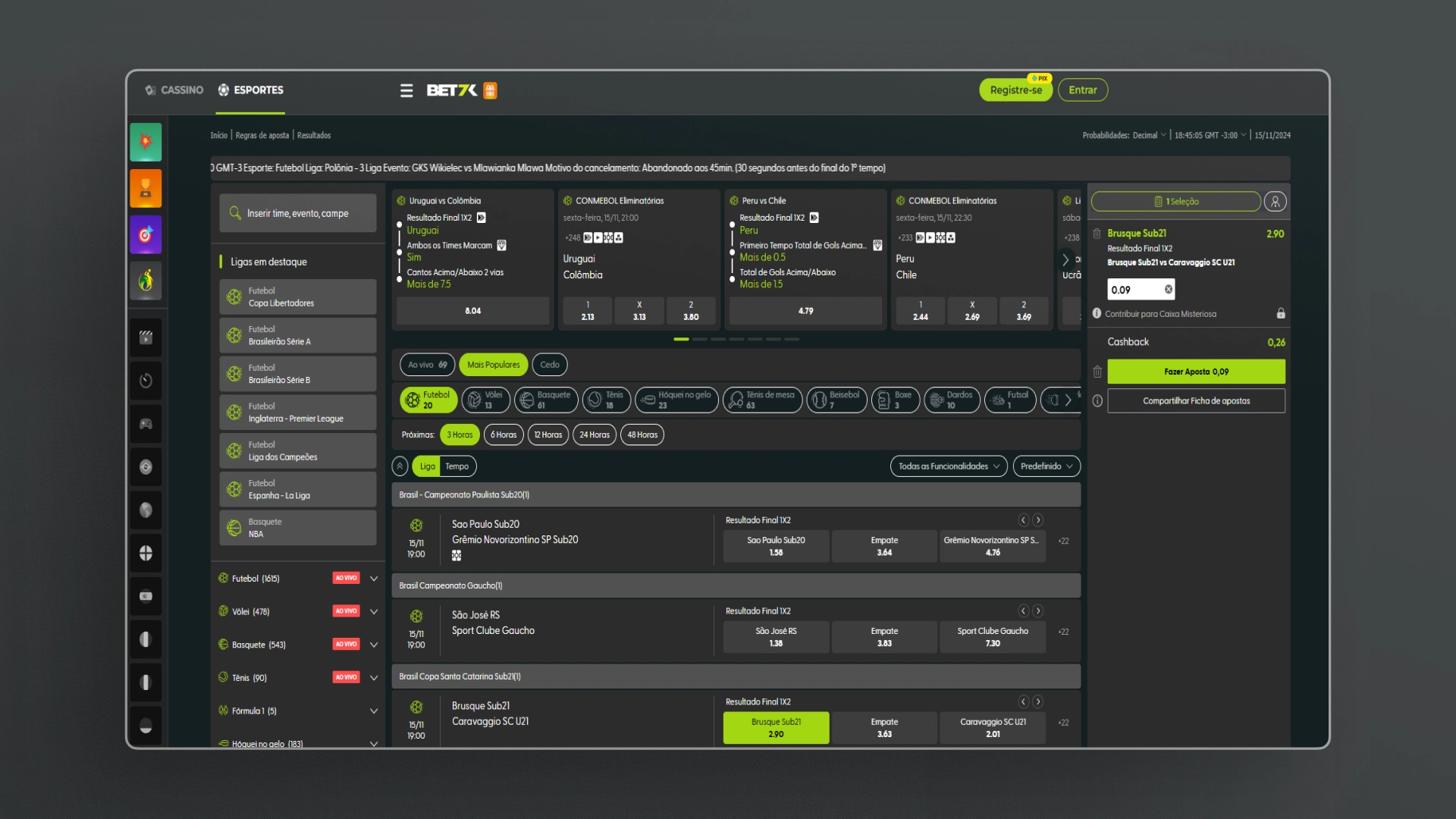Toggle Tempo view mode tab
The image size is (1456, 819).
pyautogui.click(x=456, y=466)
